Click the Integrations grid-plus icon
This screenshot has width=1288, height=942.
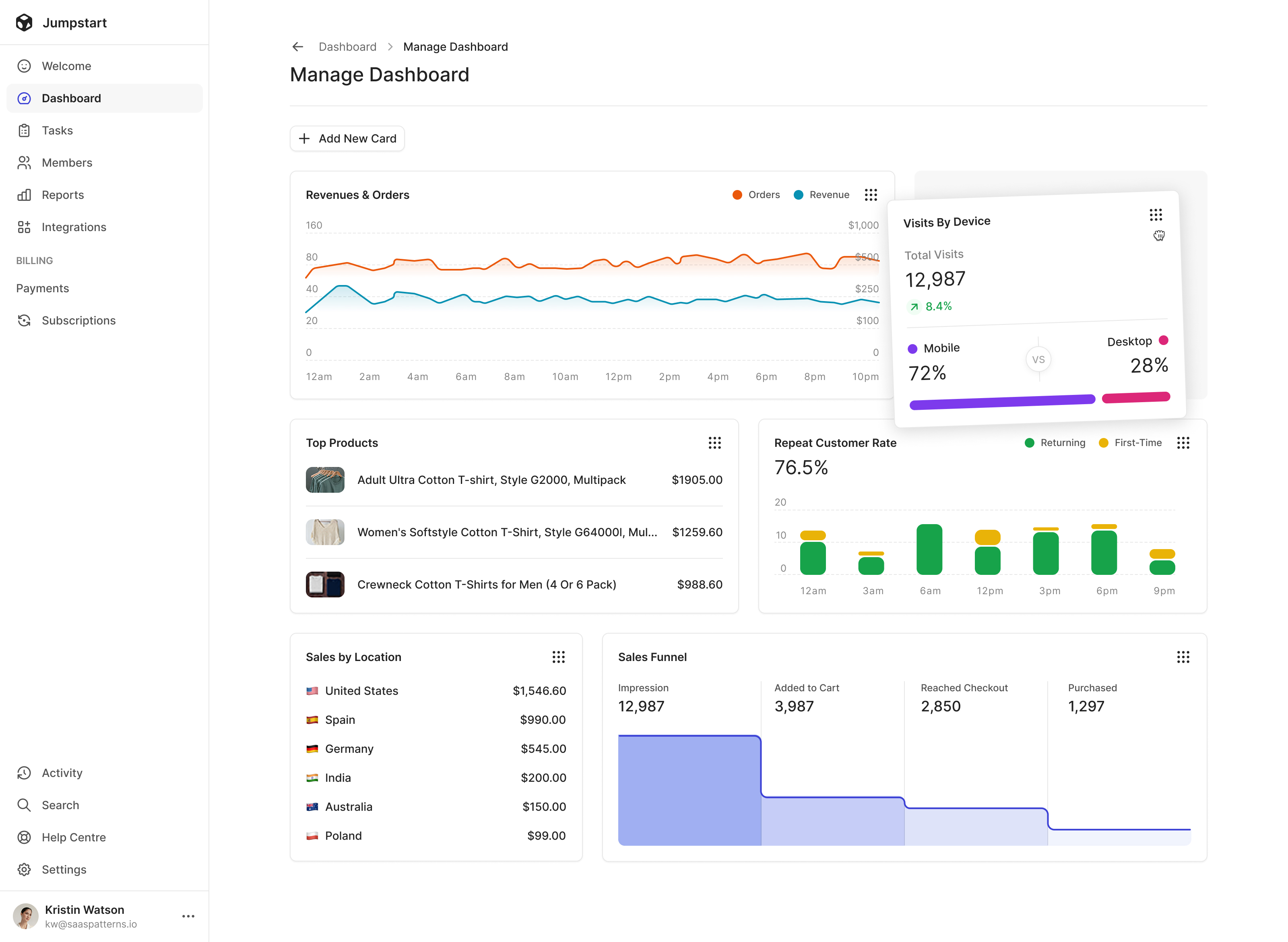point(24,227)
